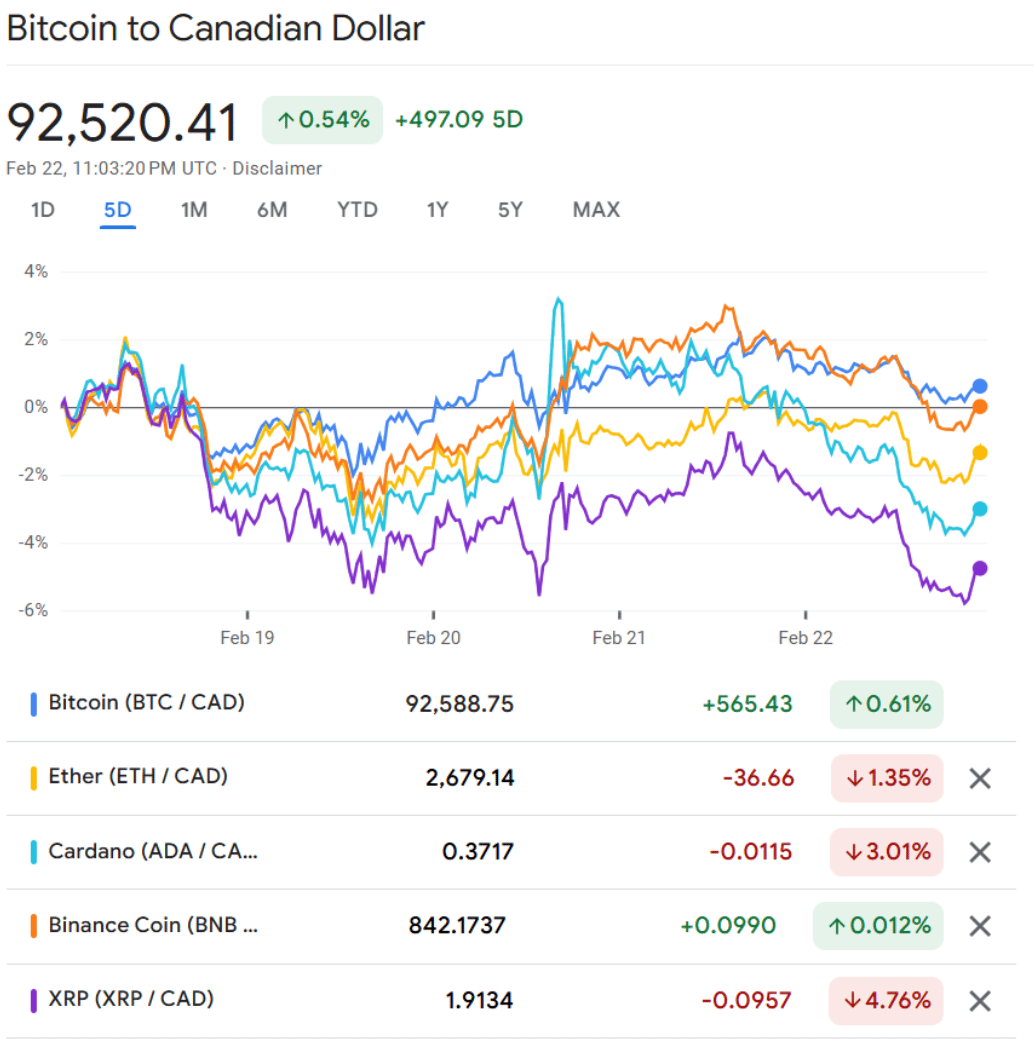1034x1054 pixels.
Task: Remove Cardano from the comparison list
Action: coord(980,852)
